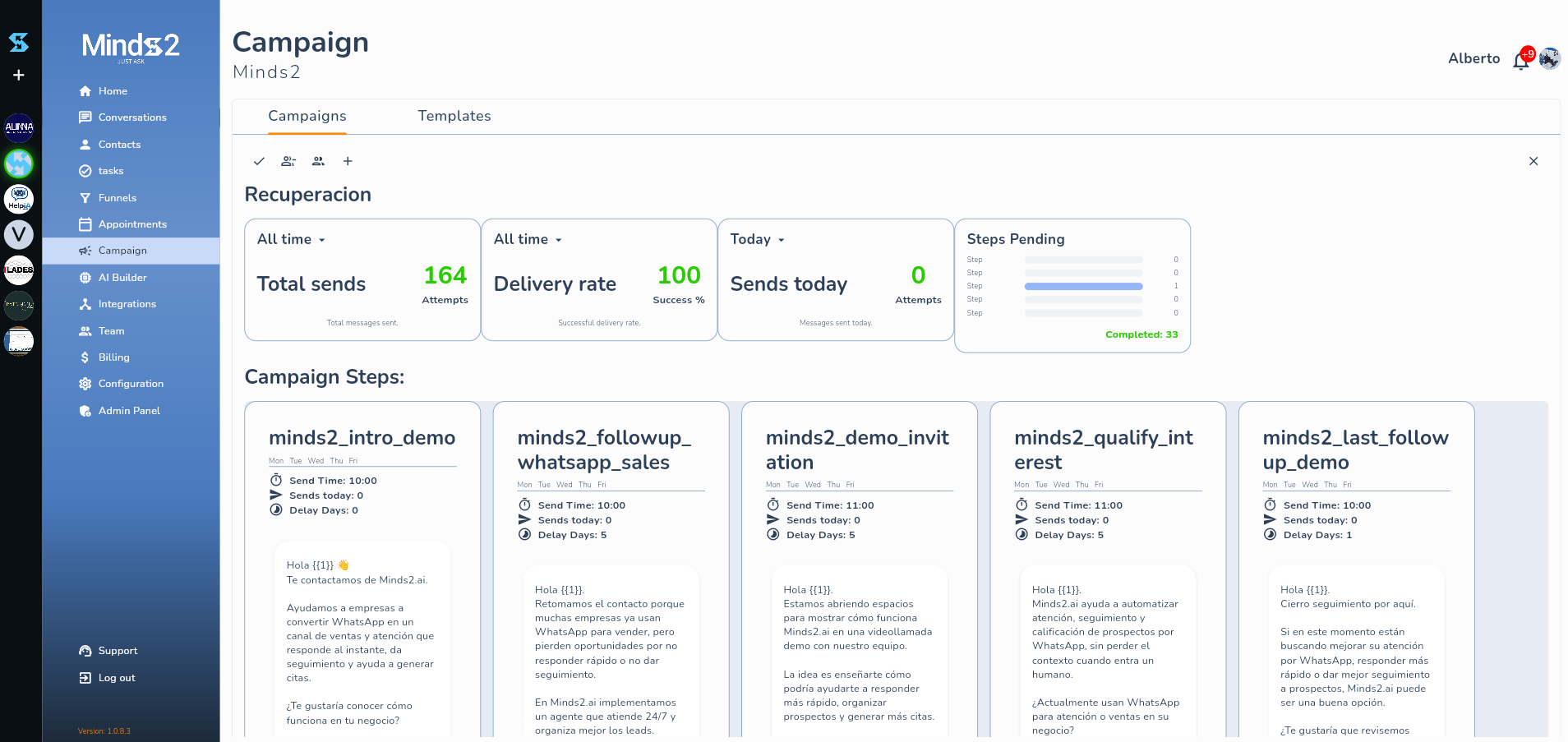Click Delay Days: 5 in minds2_qualify_interest
The width and height of the screenshot is (1568, 742).
[x=1069, y=535]
